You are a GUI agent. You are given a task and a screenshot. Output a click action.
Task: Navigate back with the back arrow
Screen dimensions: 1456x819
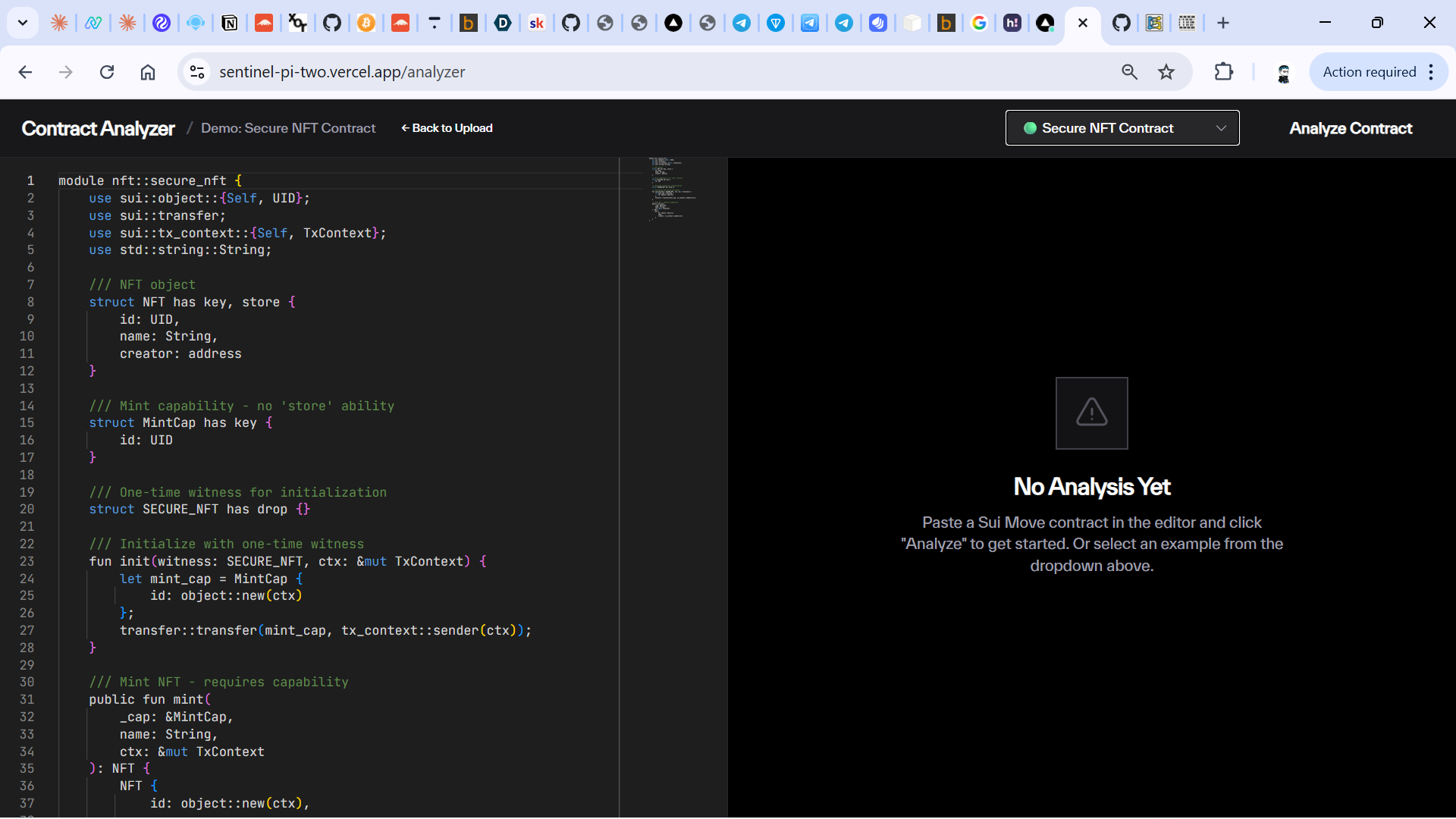pyautogui.click(x=25, y=72)
